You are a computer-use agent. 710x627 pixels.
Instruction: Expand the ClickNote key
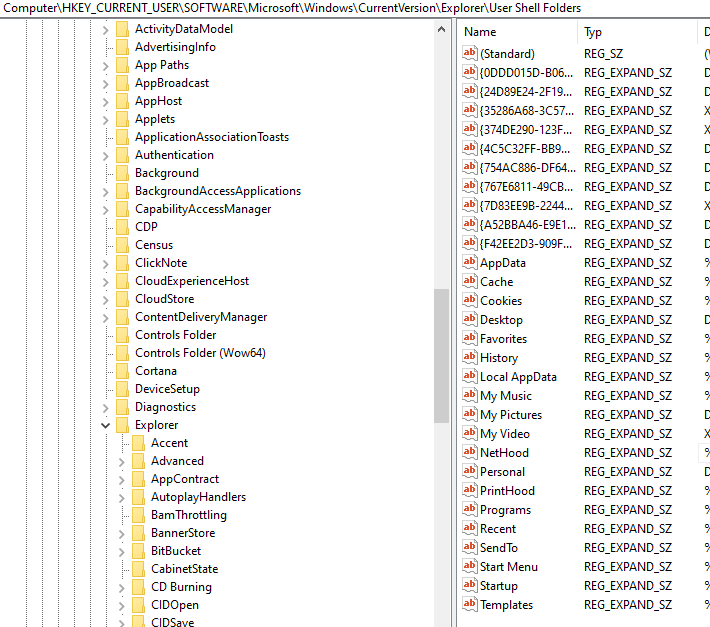106,264
